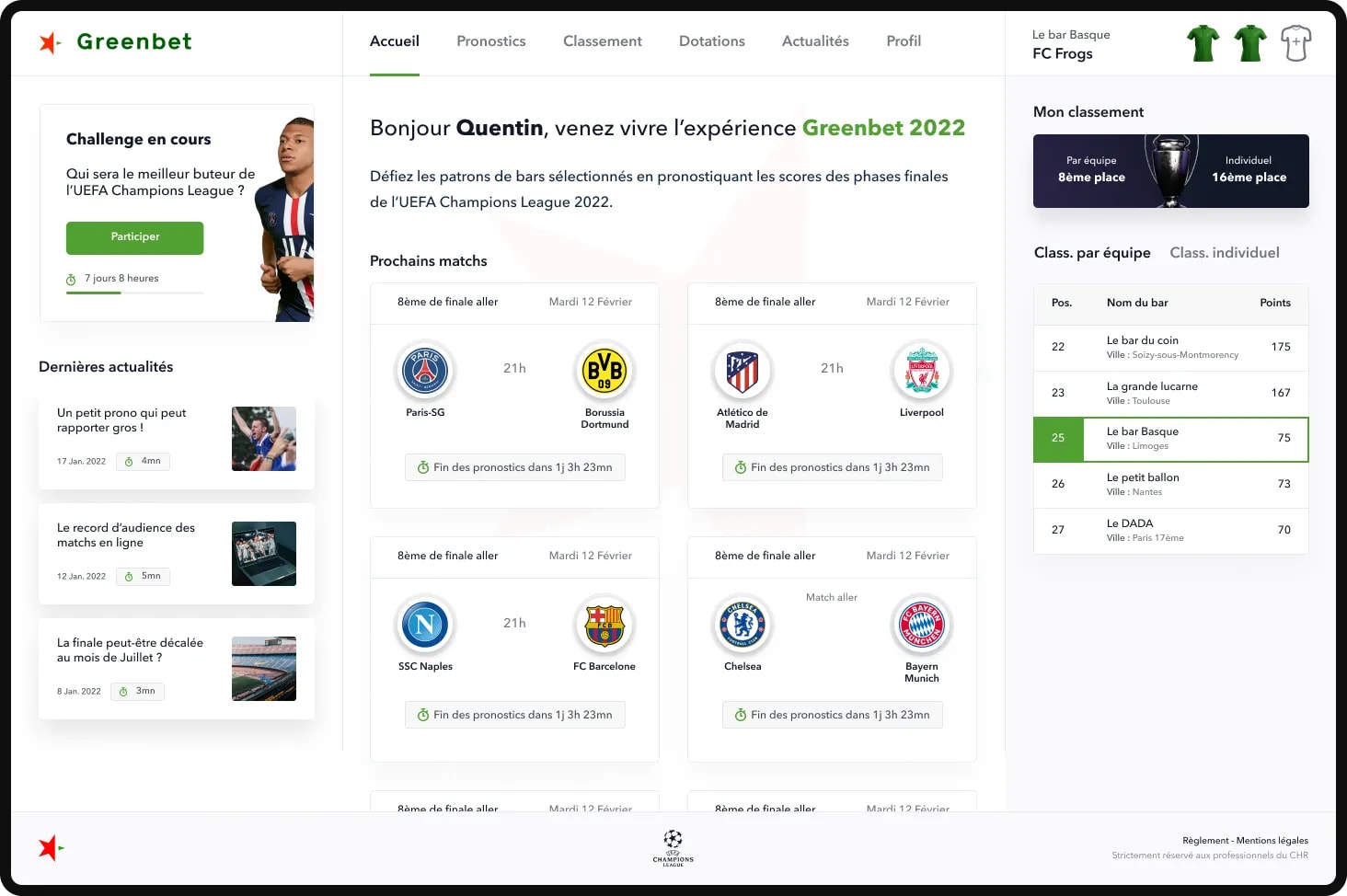This screenshot has height=896, width=1347.
Task: Click the Greenbet red star logo in header
Action: tap(50, 42)
